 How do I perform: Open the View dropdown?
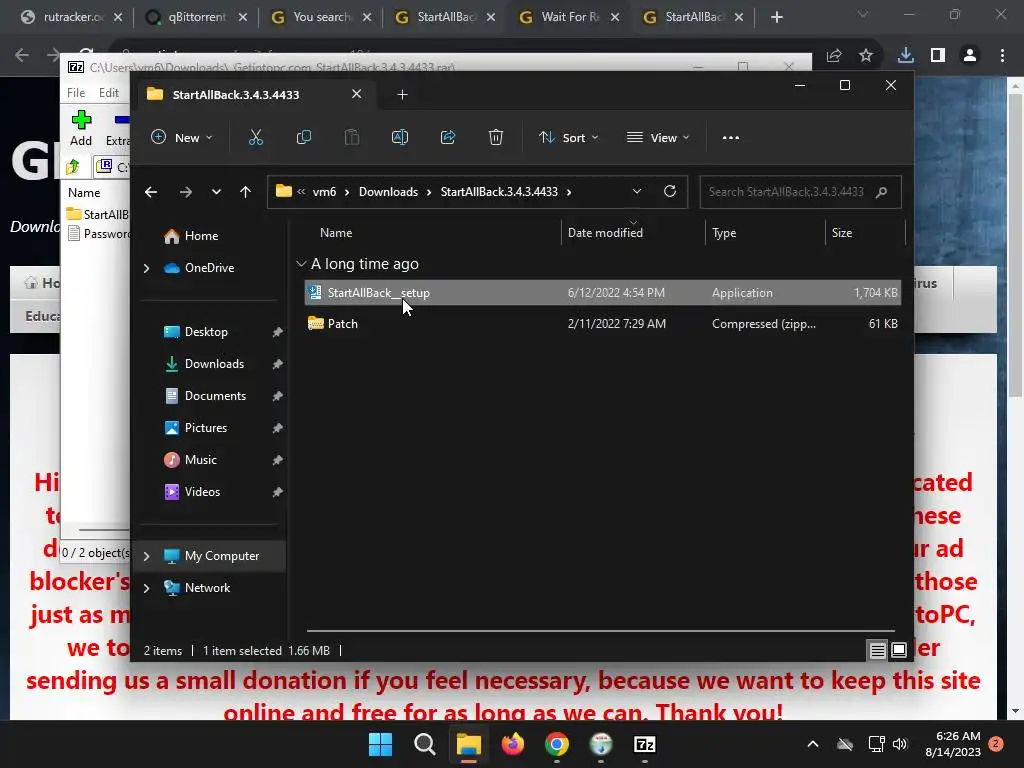tap(658, 137)
